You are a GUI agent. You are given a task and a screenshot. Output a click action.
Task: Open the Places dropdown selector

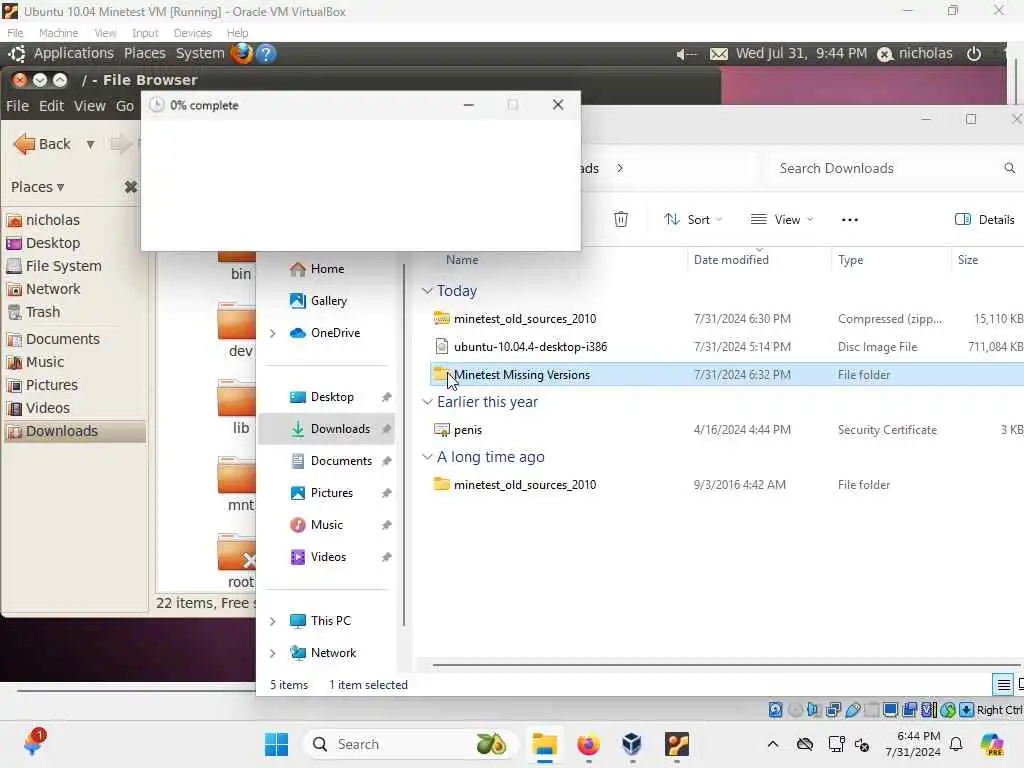coord(38,187)
